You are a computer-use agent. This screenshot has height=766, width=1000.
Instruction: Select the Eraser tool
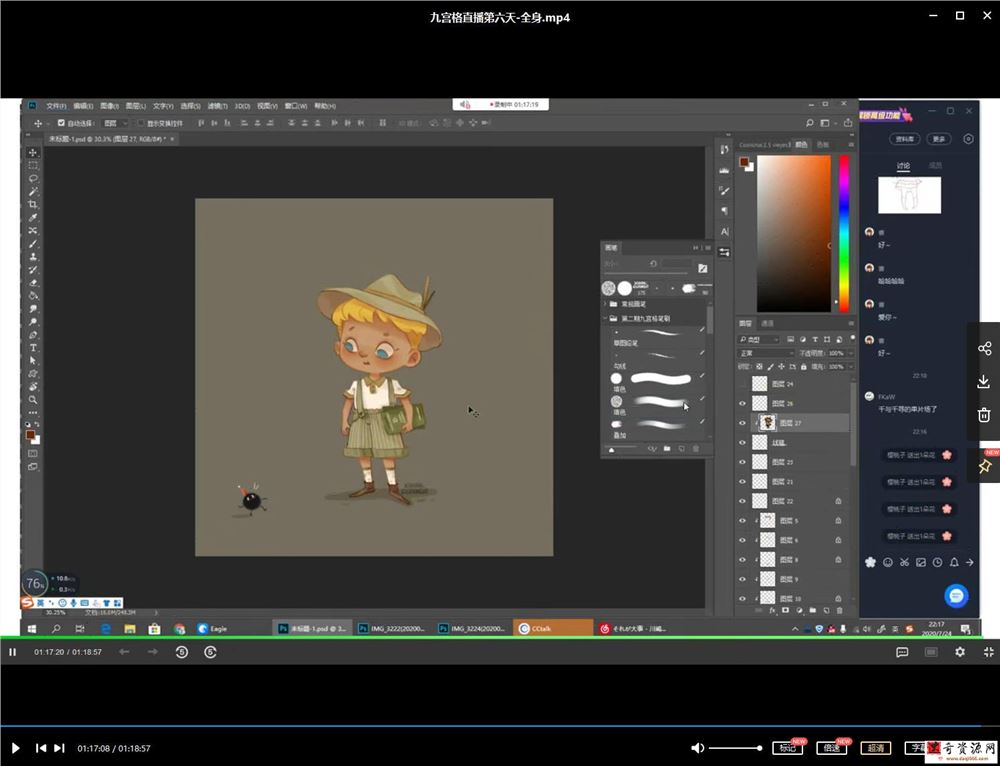coord(33,283)
